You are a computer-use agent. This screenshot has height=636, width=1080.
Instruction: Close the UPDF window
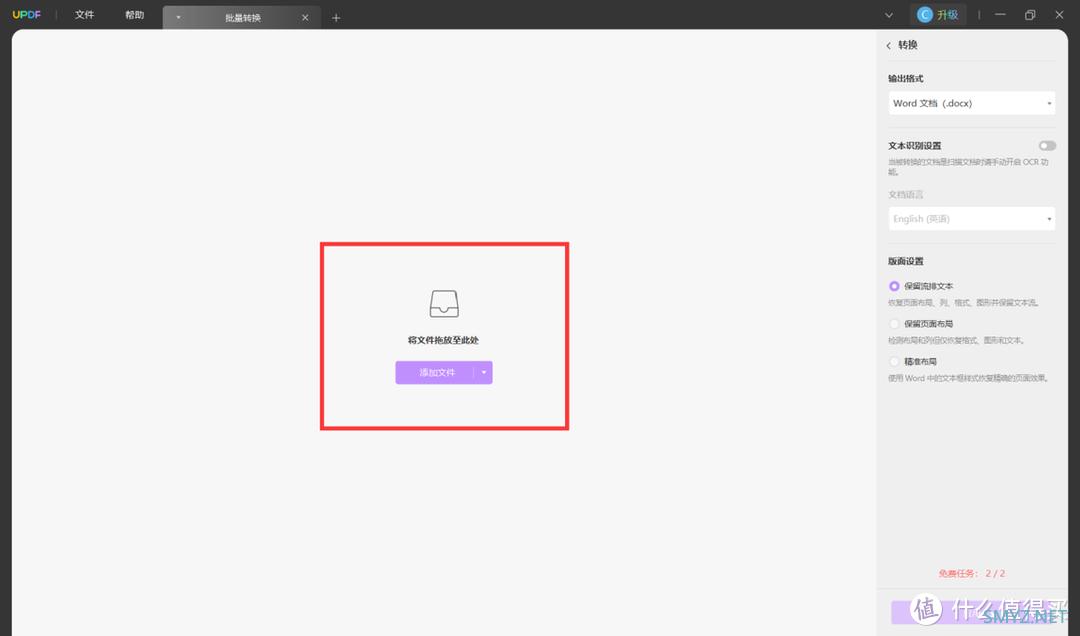1059,14
